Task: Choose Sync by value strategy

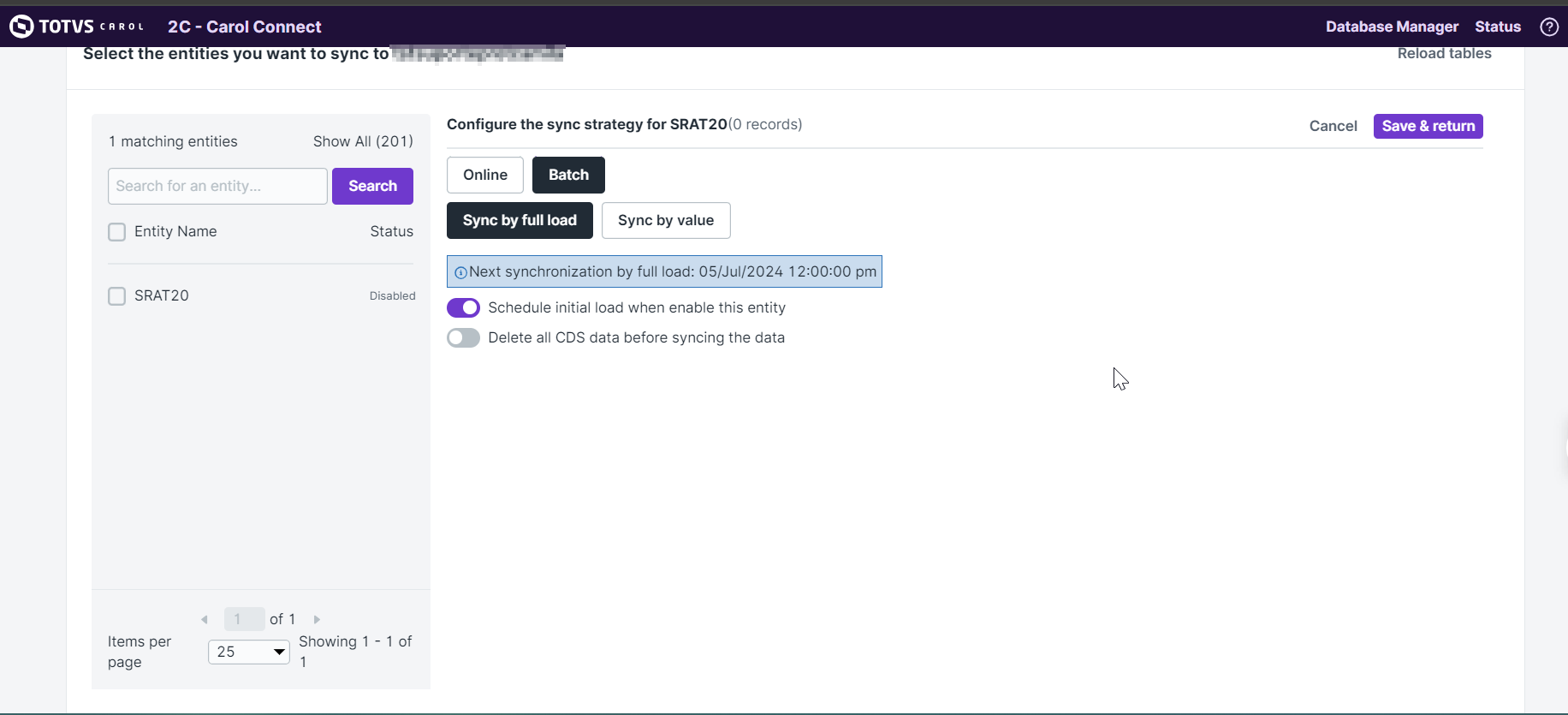Action: coord(665,220)
